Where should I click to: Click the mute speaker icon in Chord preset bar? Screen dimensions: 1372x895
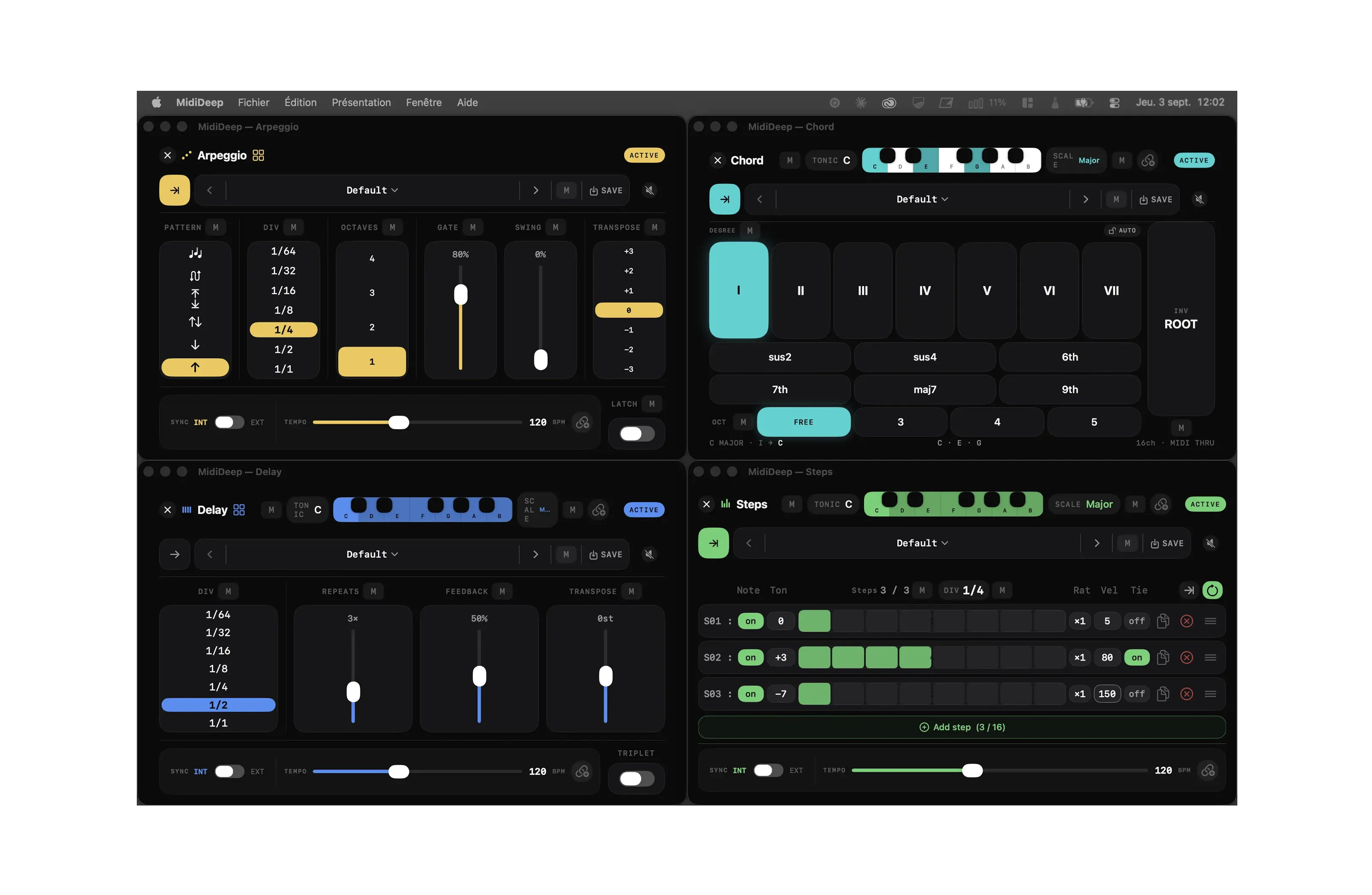click(x=1199, y=199)
